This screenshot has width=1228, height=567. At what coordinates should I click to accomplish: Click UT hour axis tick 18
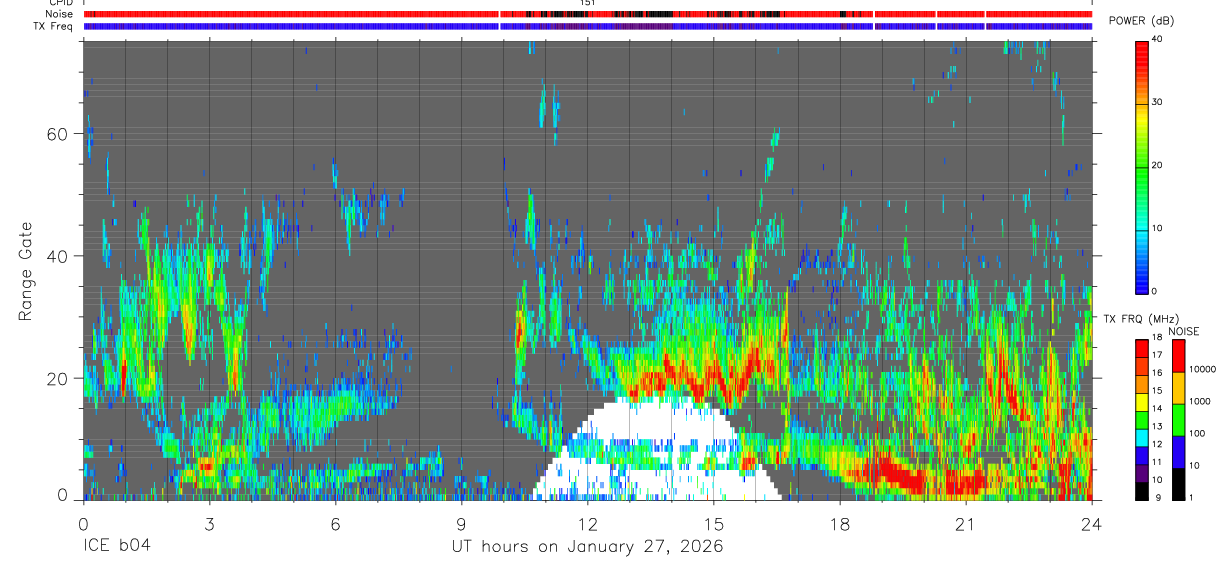[x=839, y=523]
